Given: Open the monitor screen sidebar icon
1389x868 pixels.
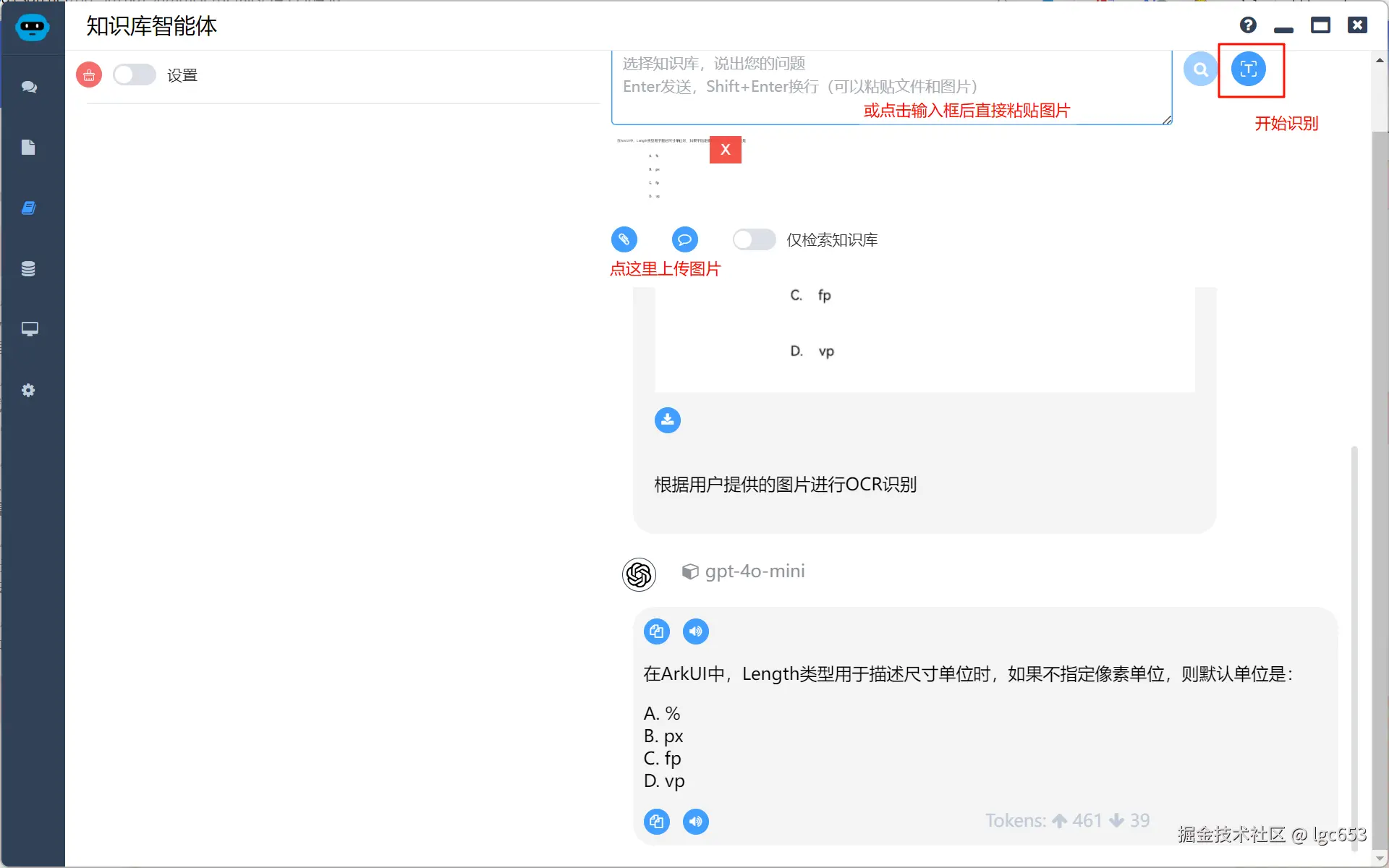Looking at the screenshot, I should pos(29,329).
